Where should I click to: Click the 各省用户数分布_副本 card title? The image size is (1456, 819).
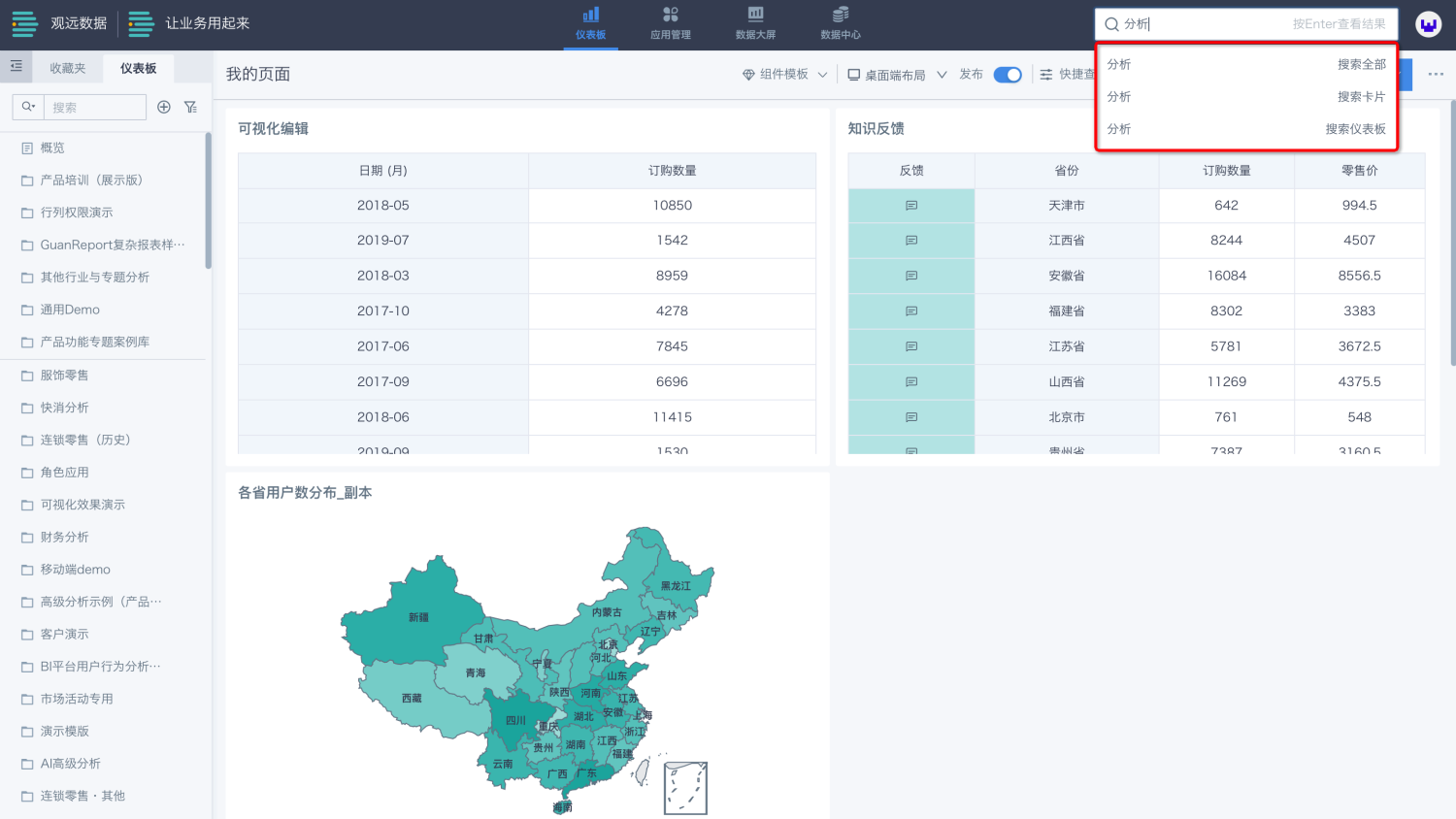click(305, 493)
